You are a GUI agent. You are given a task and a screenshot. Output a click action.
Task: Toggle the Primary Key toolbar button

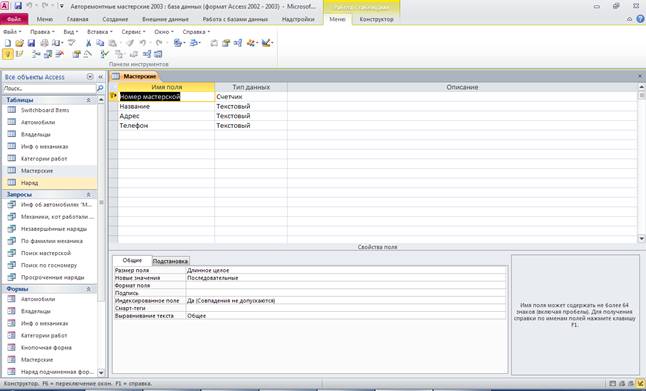7,54
